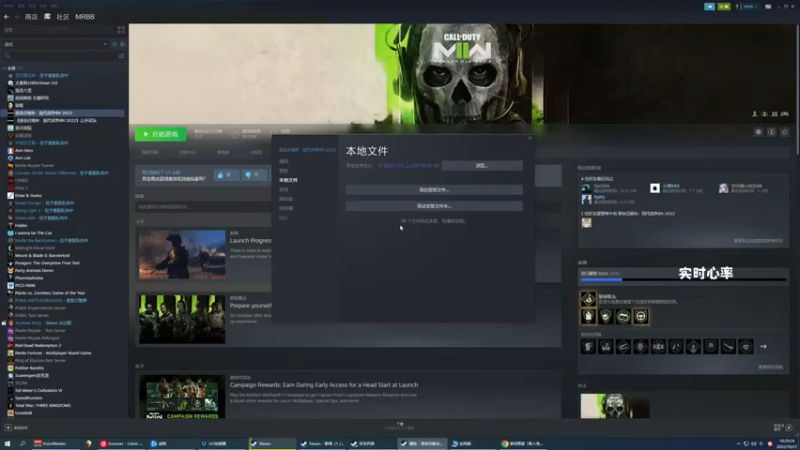Close the properties dialog with X
800x450 pixels.
[530, 138]
